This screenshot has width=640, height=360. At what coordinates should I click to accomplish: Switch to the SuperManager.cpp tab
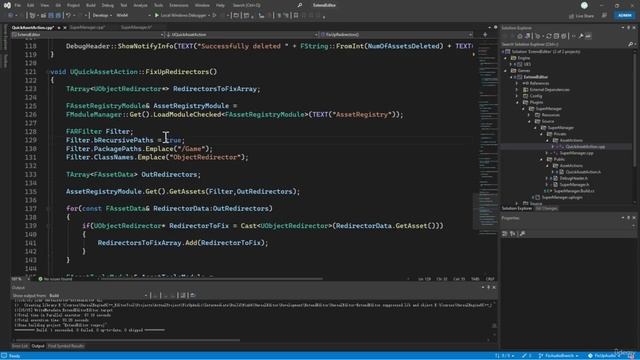coord(88,27)
